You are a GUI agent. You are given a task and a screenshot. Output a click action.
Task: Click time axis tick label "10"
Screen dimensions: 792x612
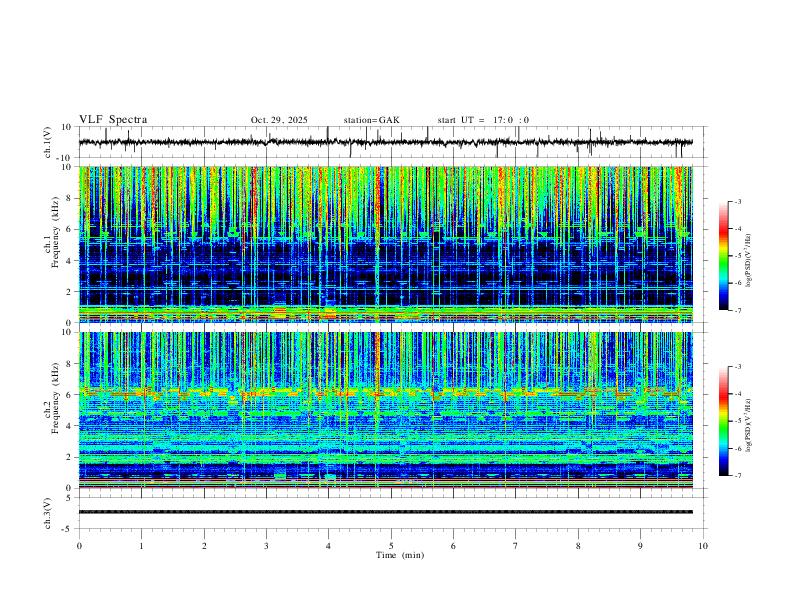pyautogui.click(x=703, y=546)
